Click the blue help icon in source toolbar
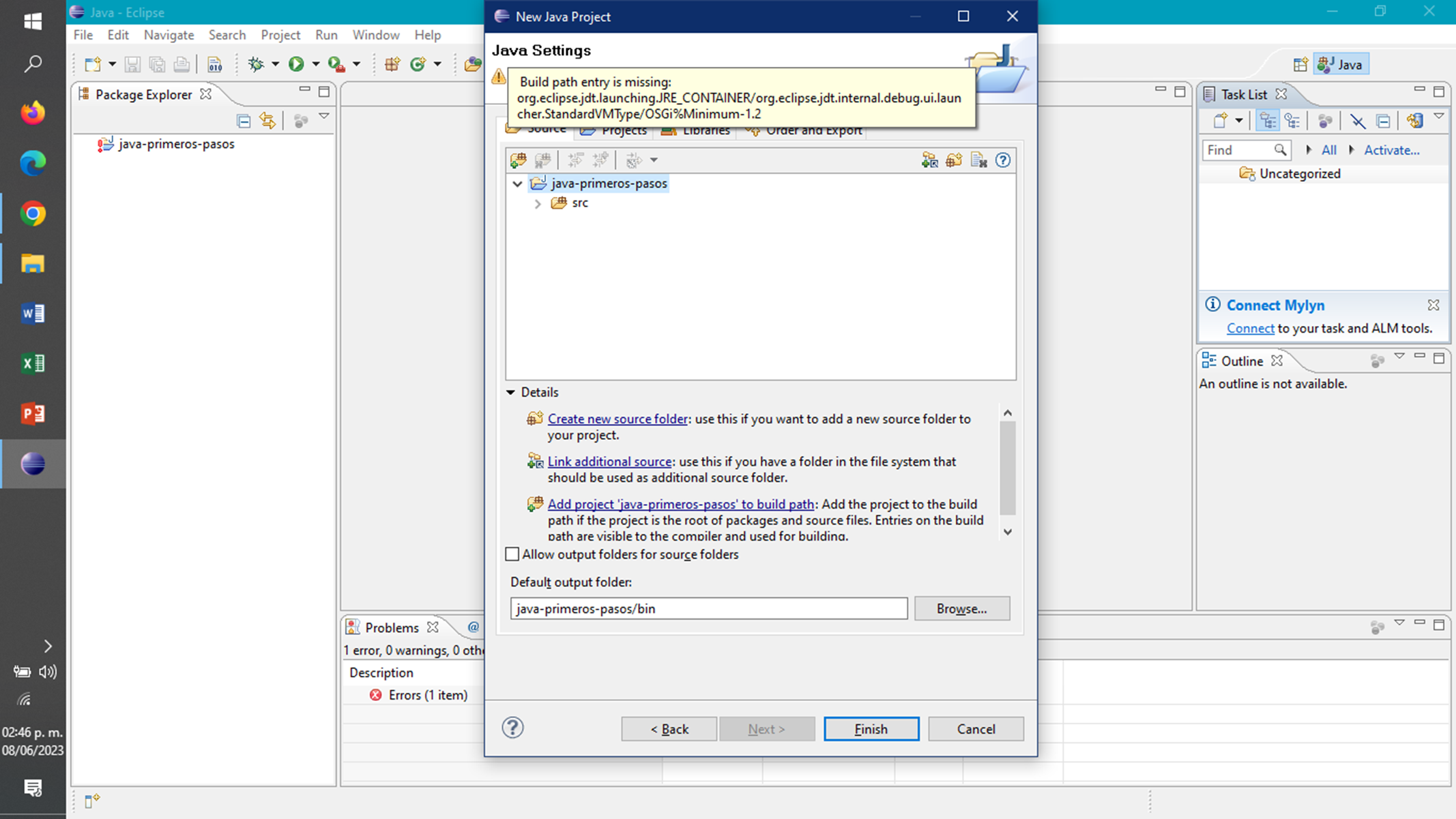The width and height of the screenshot is (1456, 819). pyautogui.click(x=1003, y=160)
